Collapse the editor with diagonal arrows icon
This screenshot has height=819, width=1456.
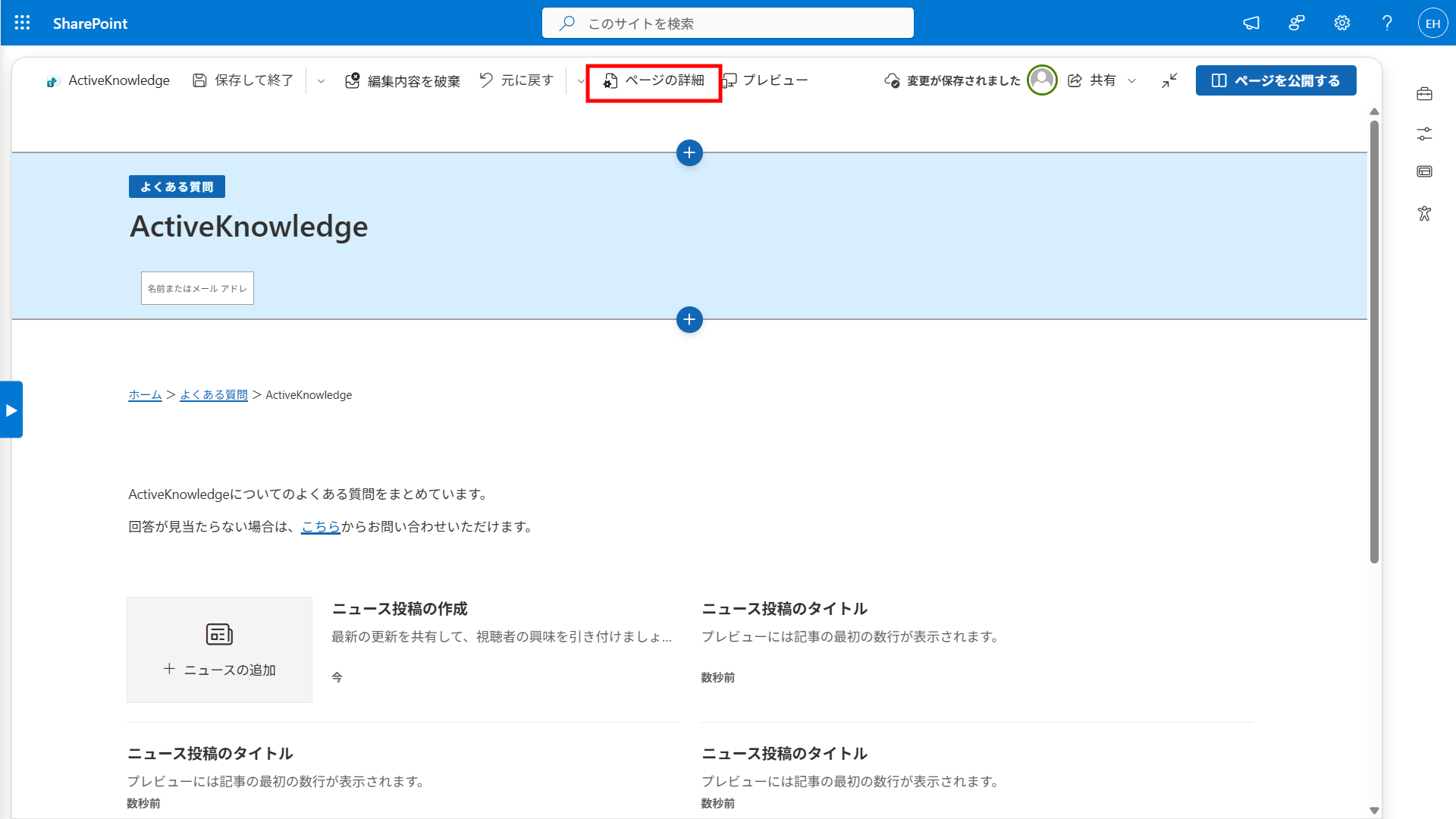coord(1169,80)
